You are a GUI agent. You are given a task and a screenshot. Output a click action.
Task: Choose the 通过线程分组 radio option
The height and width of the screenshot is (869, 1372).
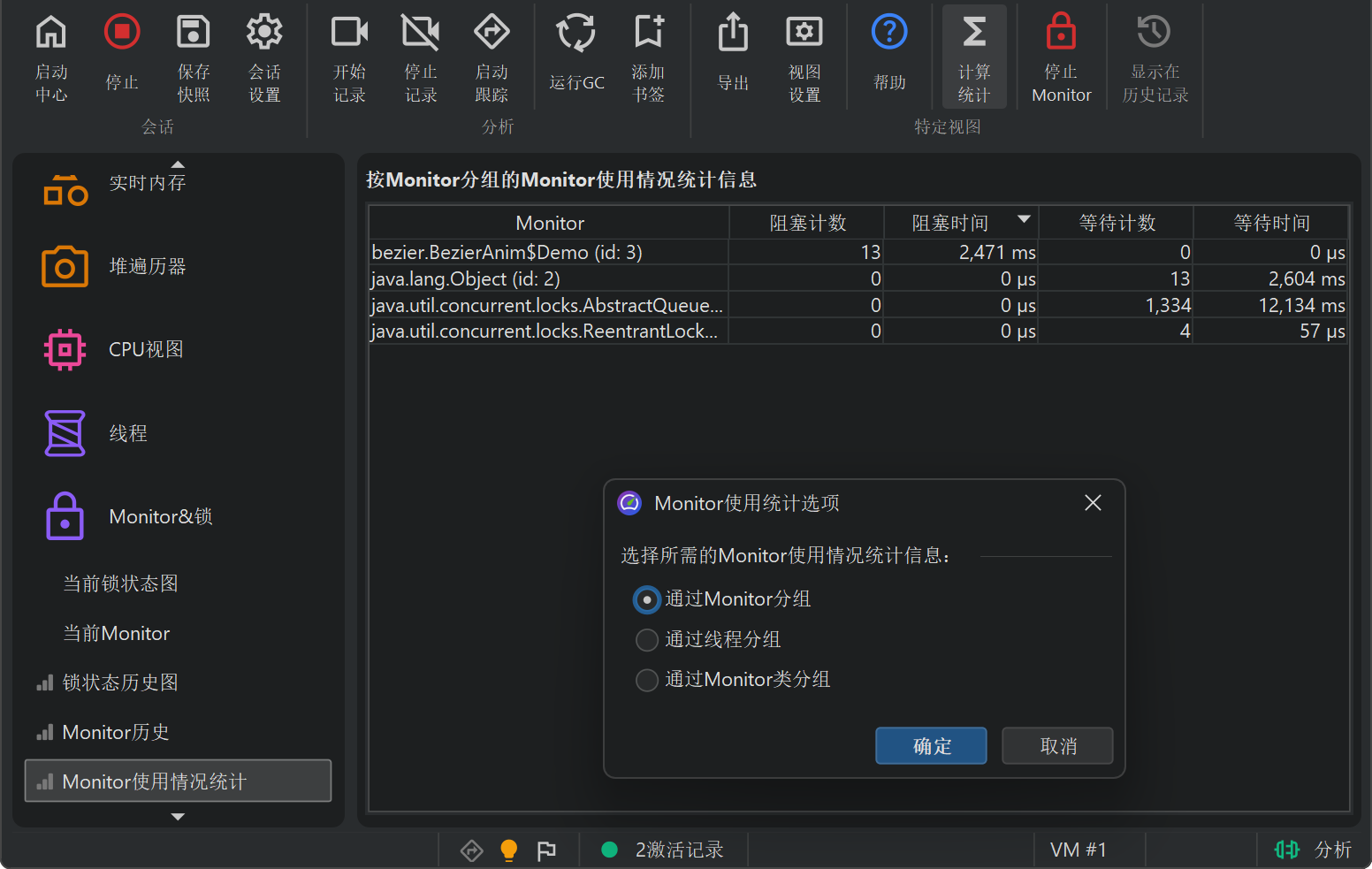tap(647, 639)
